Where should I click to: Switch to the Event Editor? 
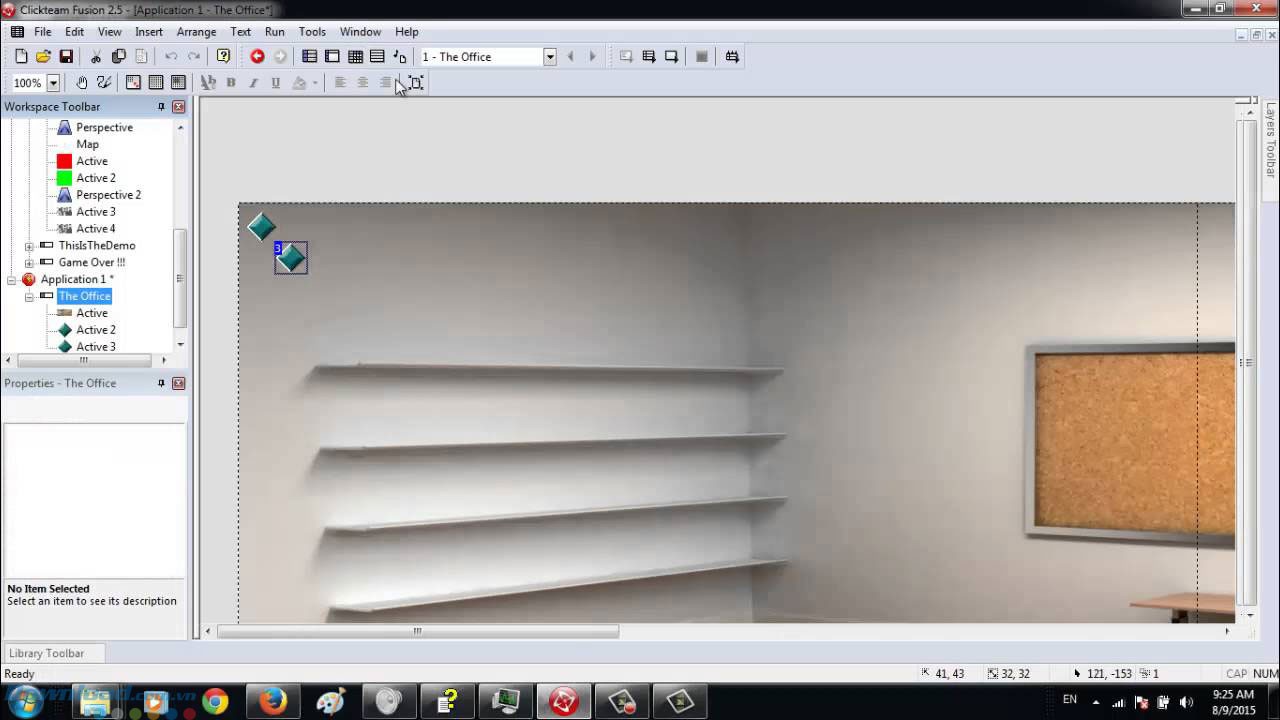point(355,56)
